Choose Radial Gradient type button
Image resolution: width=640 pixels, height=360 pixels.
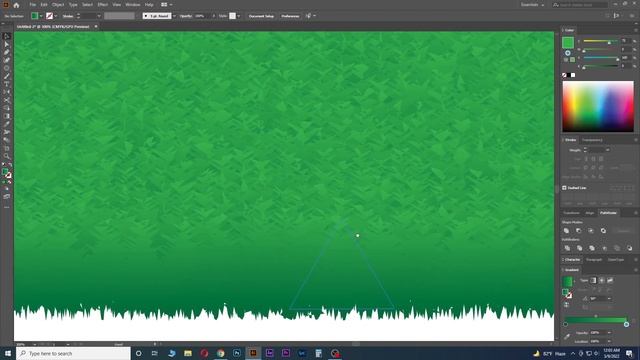(x=602, y=280)
